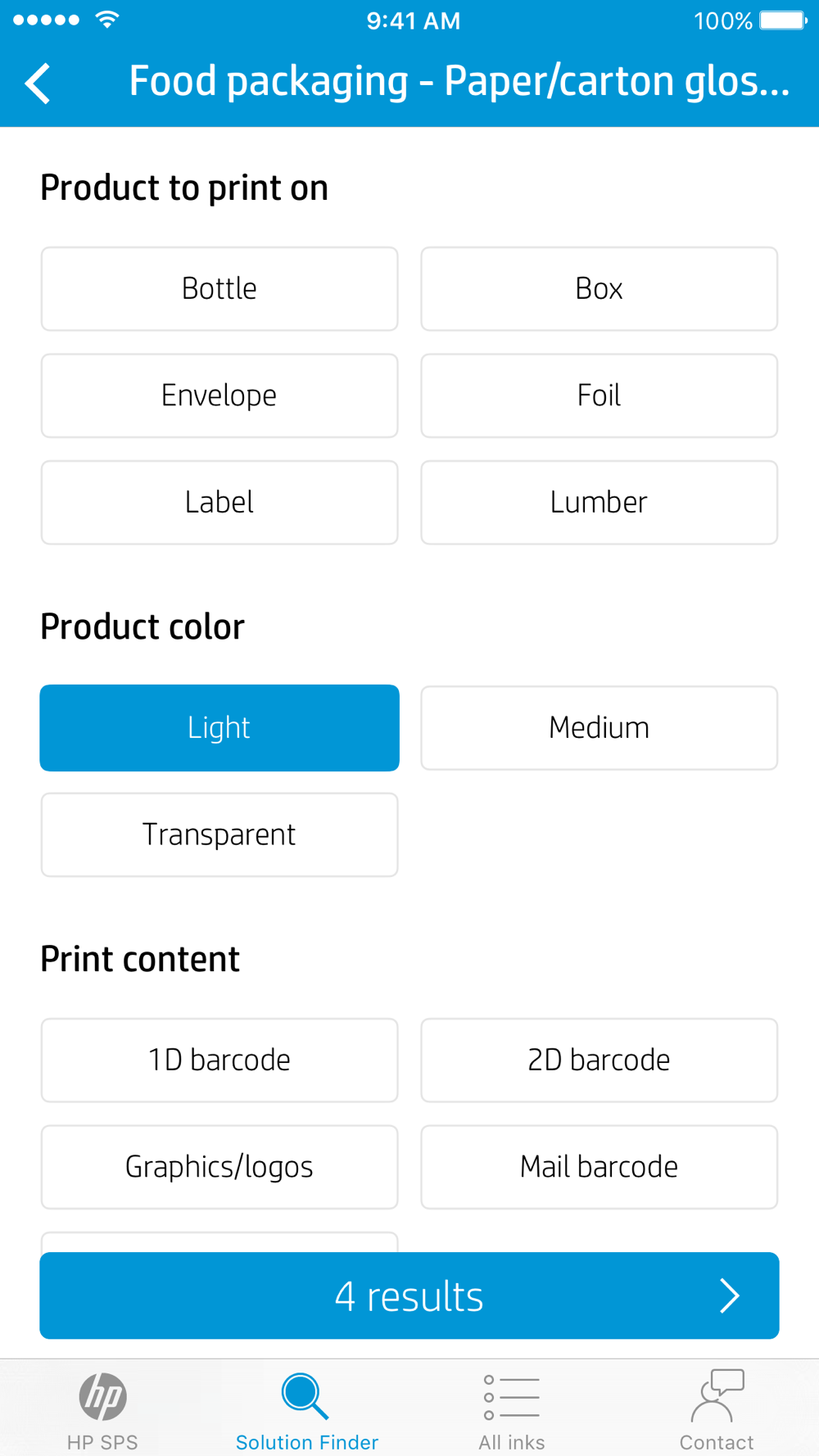The width and height of the screenshot is (819, 1456).
Task: Select Mail barcode print content
Action: pyautogui.click(x=599, y=1167)
